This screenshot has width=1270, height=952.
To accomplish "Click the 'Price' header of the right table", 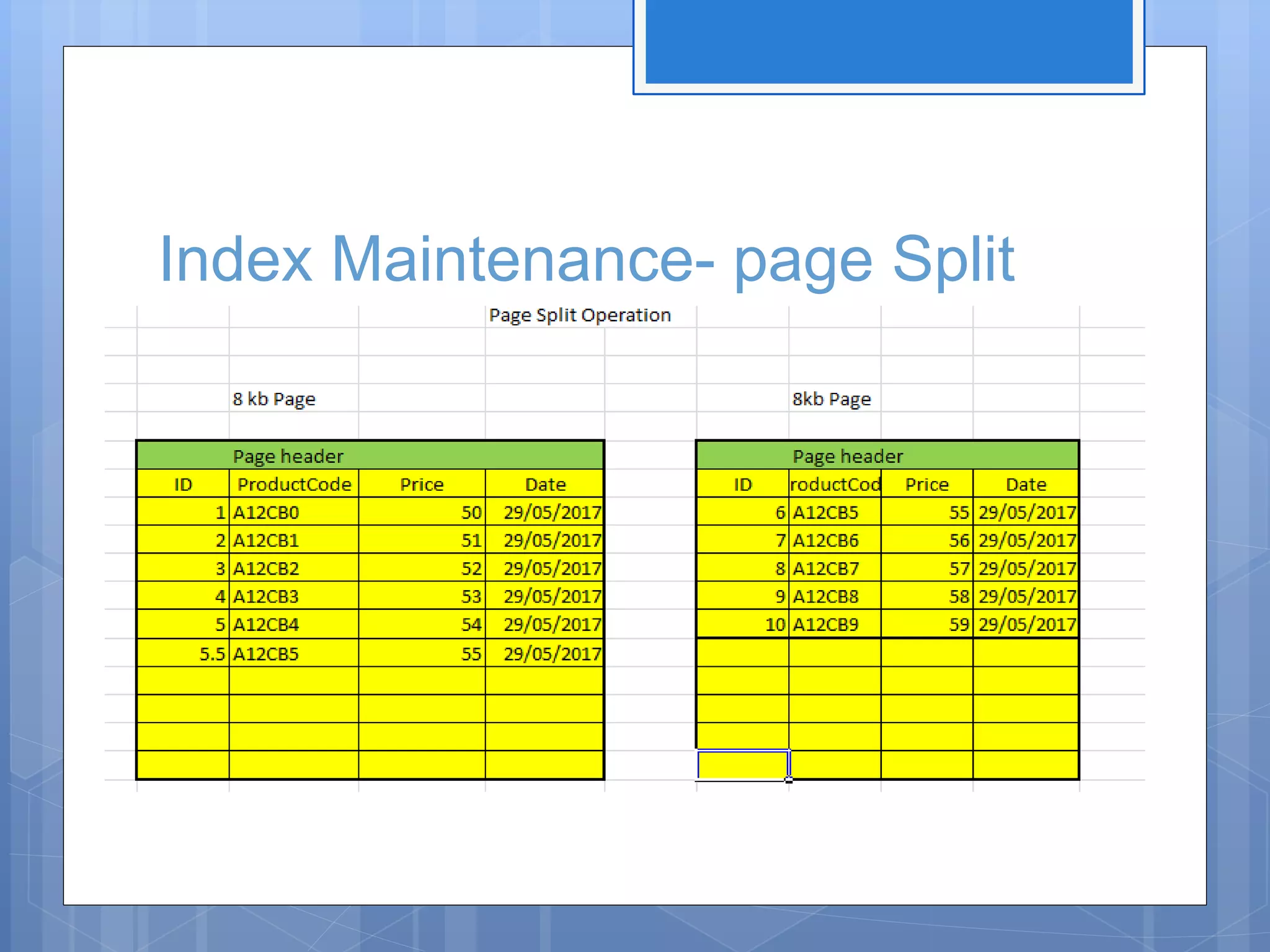I will click(x=927, y=483).
